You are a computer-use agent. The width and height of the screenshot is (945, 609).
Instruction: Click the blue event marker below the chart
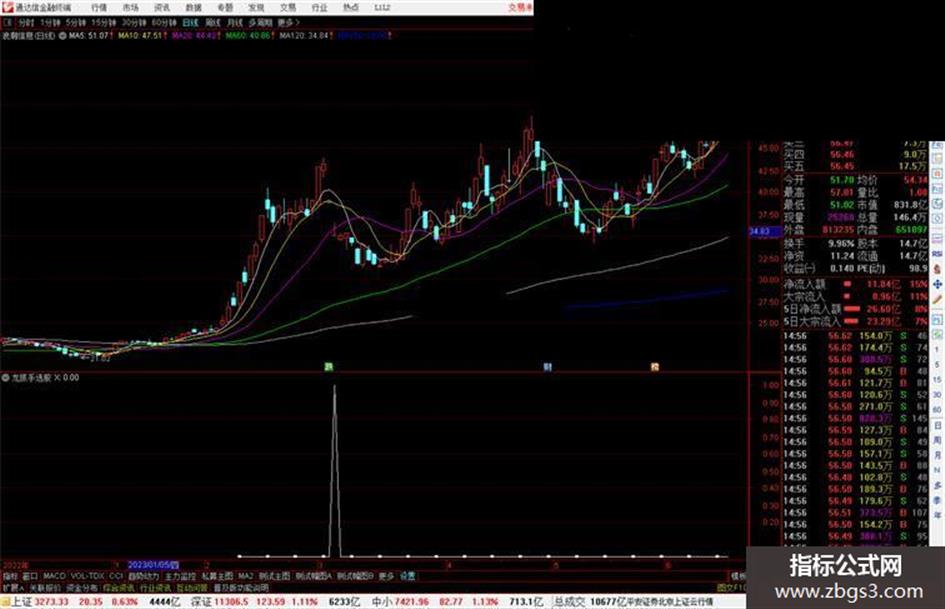tap(547, 367)
